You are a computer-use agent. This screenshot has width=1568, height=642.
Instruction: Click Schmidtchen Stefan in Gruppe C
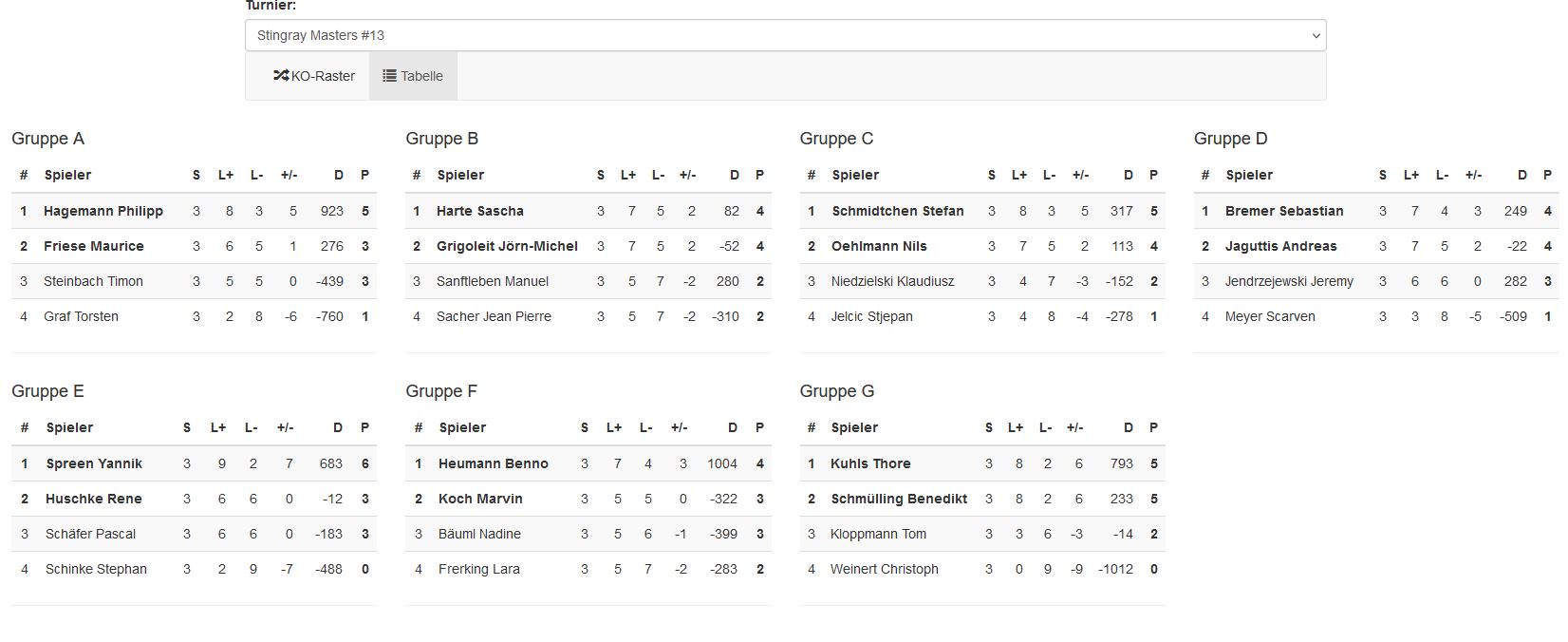pos(898,211)
